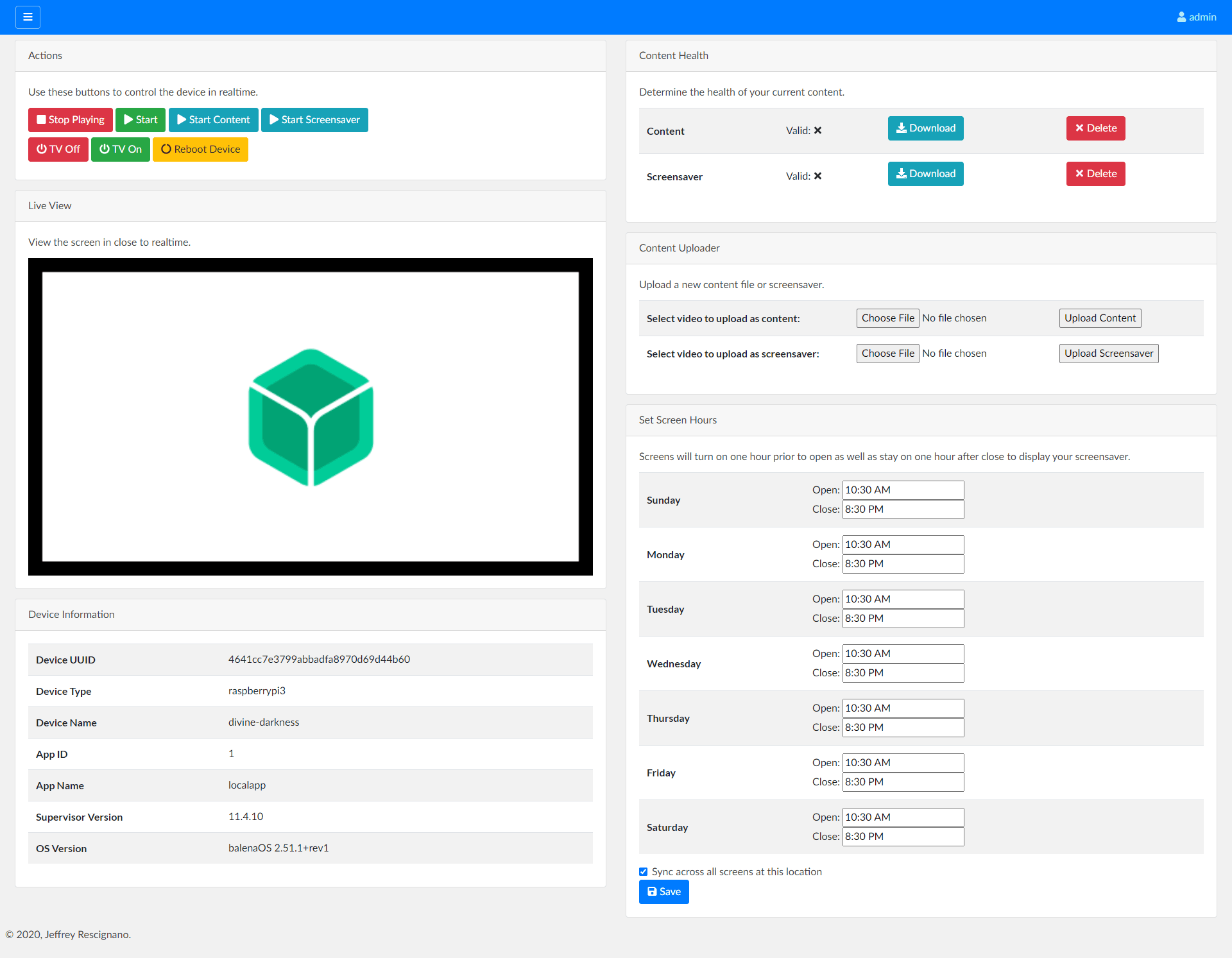The image size is (1232, 958).
Task: Click Upload Content button
Action: [1100, 318]
